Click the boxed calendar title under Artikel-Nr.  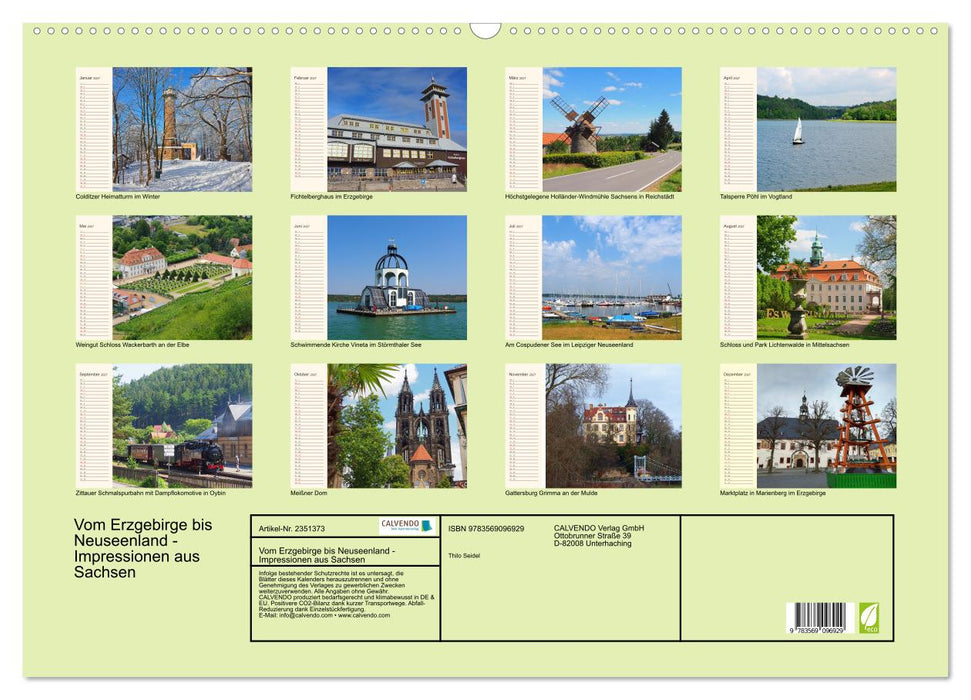click(327, 555)
